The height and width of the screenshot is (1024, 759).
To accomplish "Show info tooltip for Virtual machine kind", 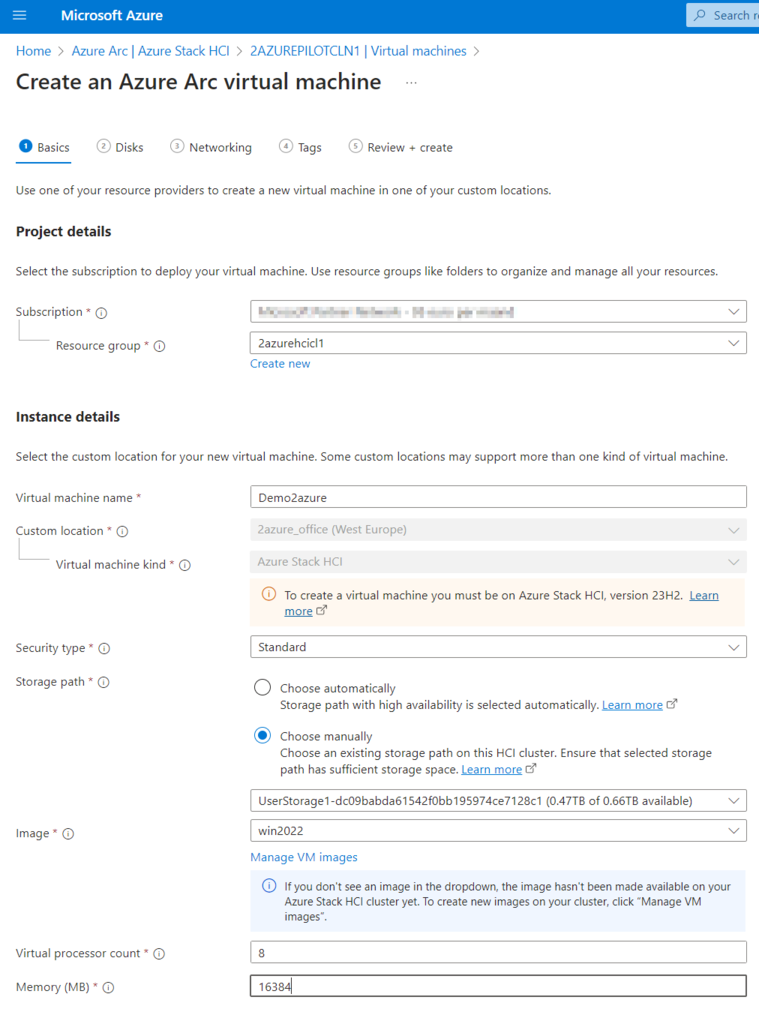I will point(185,565).
